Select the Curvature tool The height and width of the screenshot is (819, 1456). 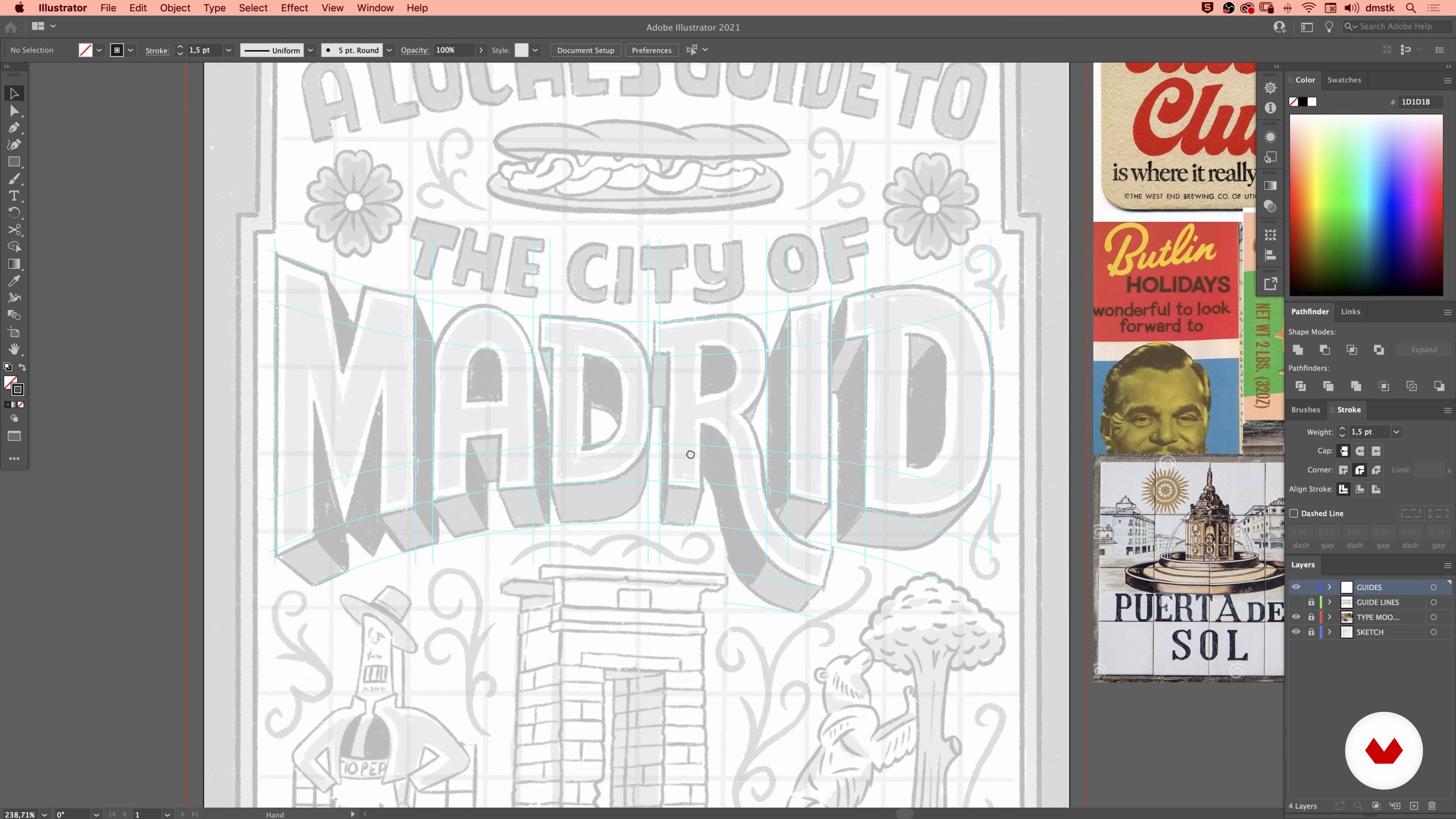[x=14, y=145]
